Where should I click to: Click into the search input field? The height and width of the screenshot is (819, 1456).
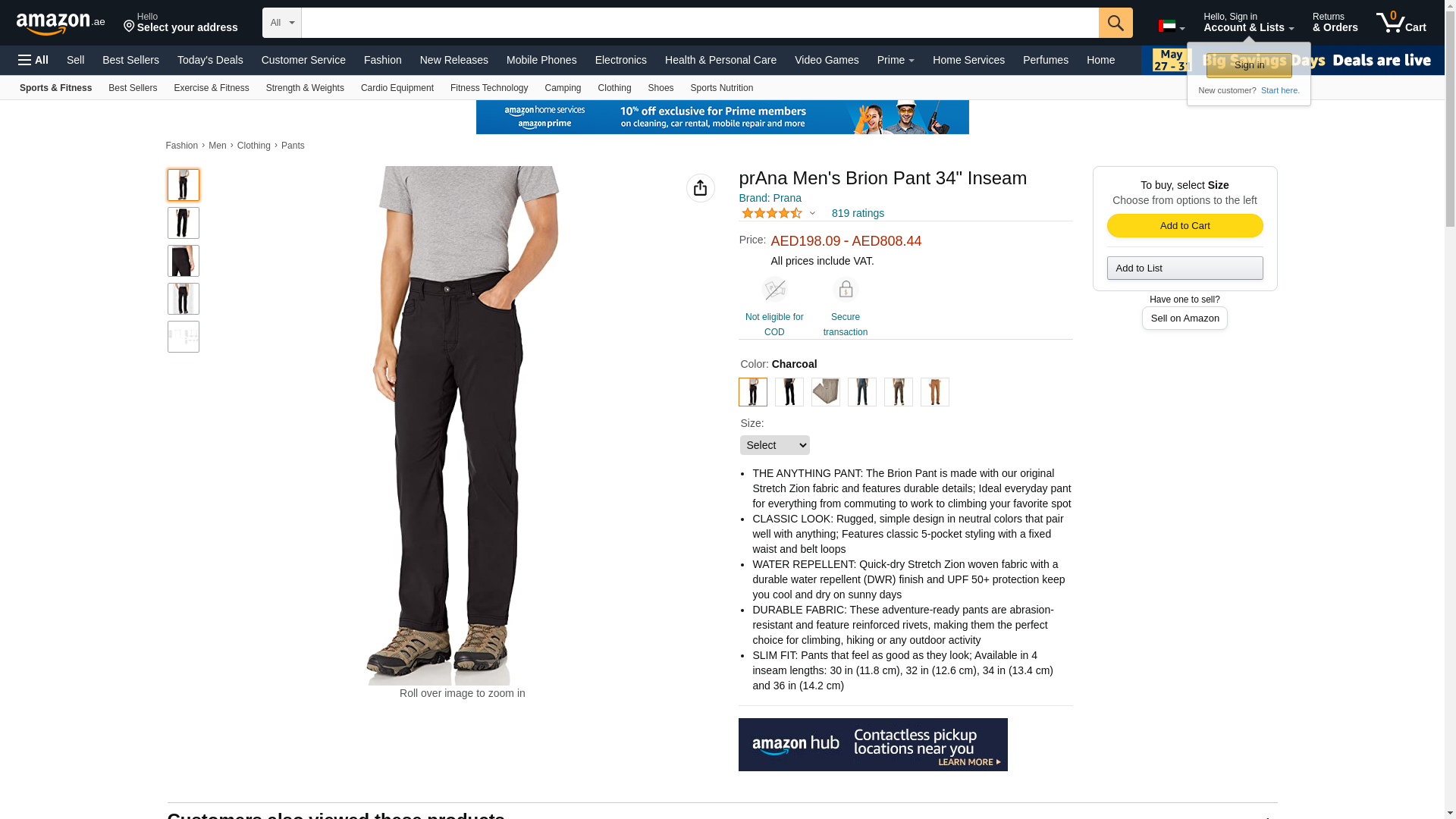tap(700, 23)
